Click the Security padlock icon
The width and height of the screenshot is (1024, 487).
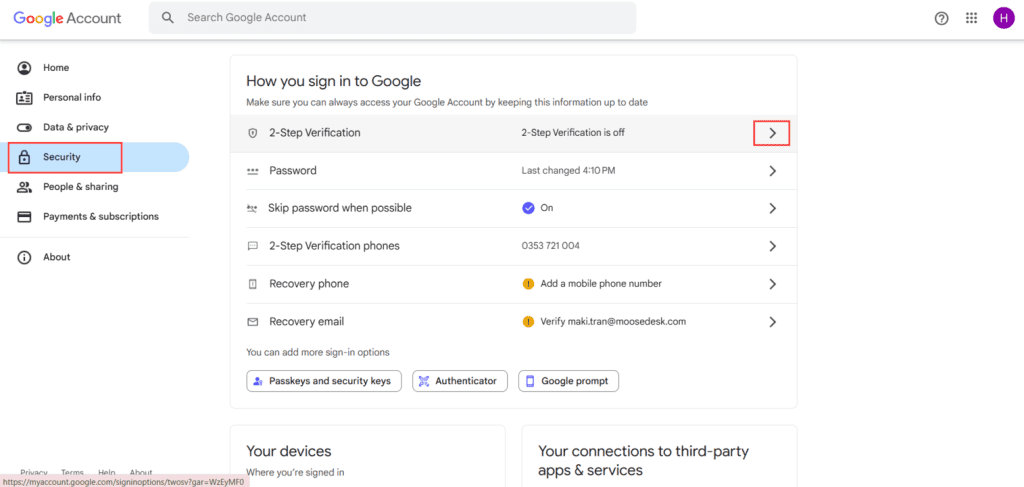[24, 157]
